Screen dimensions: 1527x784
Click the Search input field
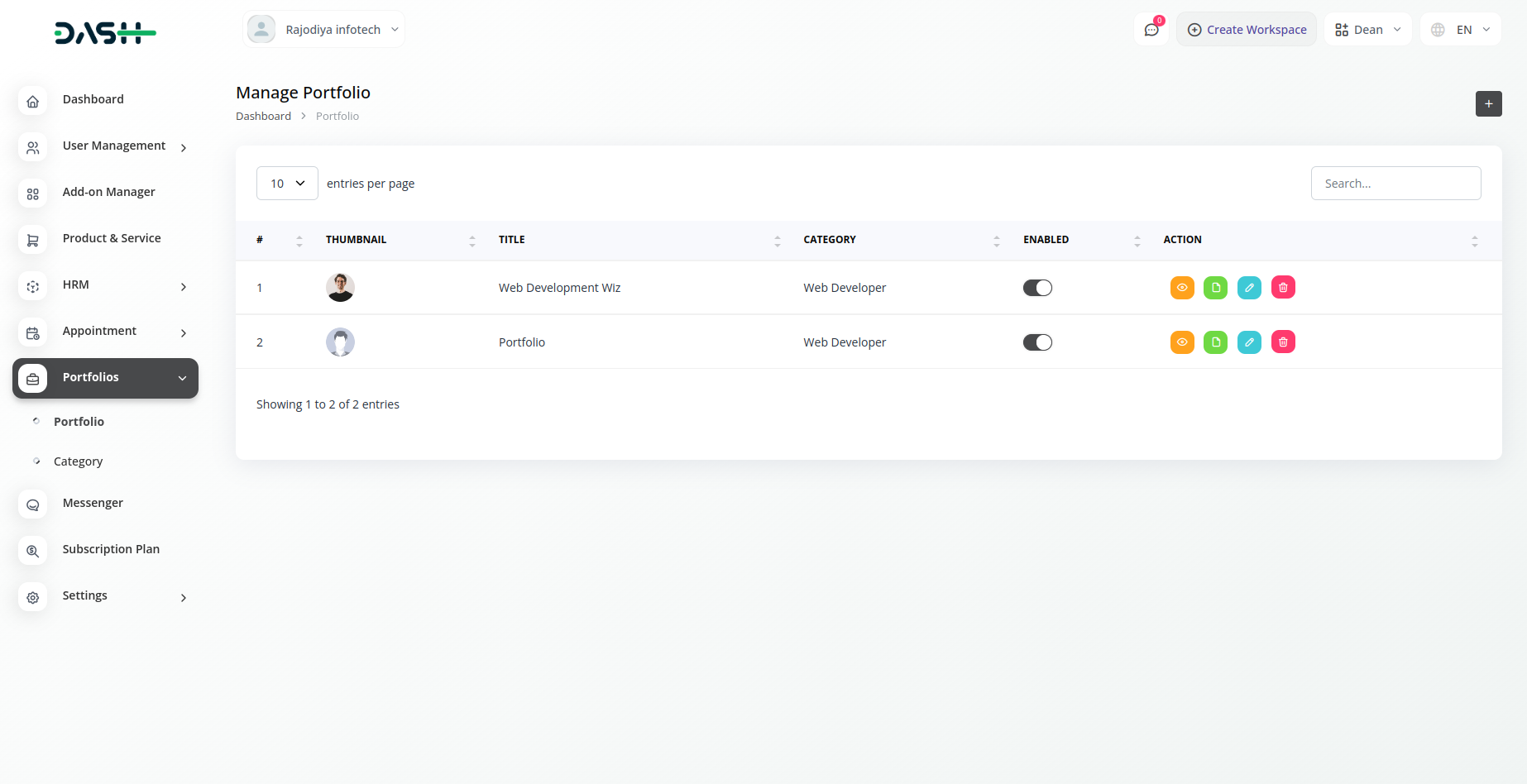pyautogui.click(x=1395, y=184)
